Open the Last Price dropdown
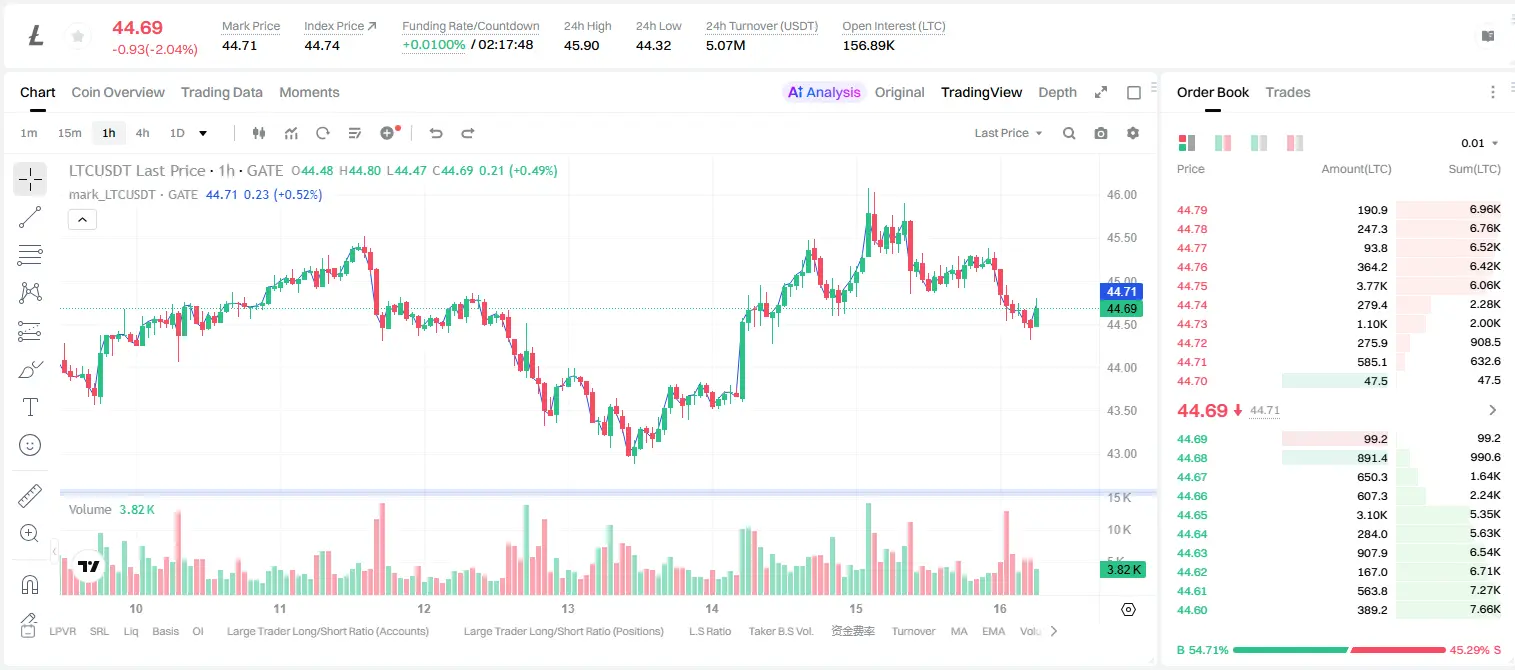Image resolution: width=1515 pixels, height=670 pixels. tap(1008, 133)
